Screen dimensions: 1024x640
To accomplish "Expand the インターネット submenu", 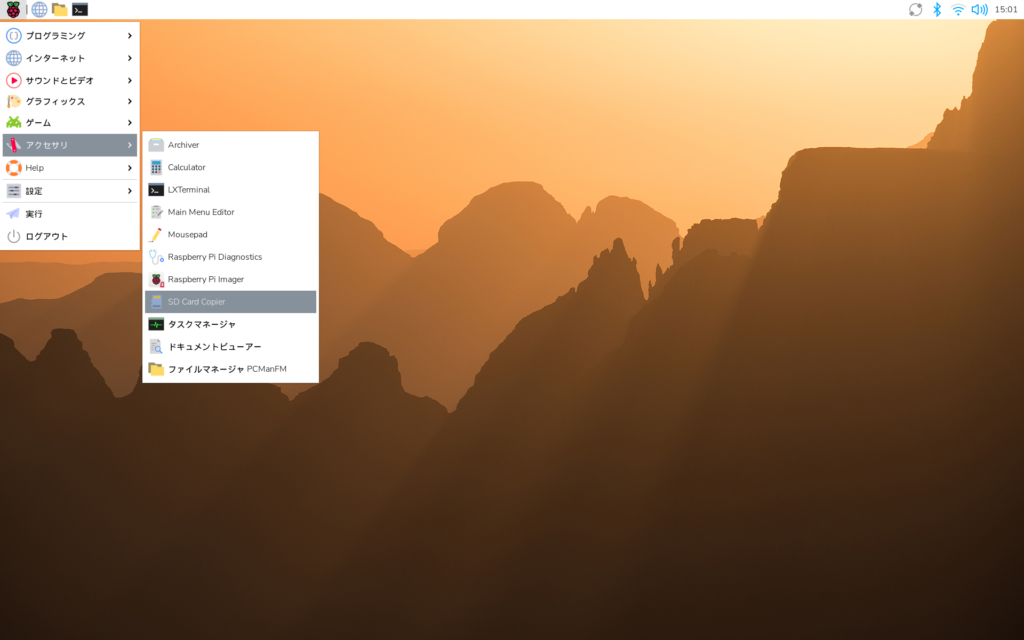I will pyautogui.click(x=70, y=58).
